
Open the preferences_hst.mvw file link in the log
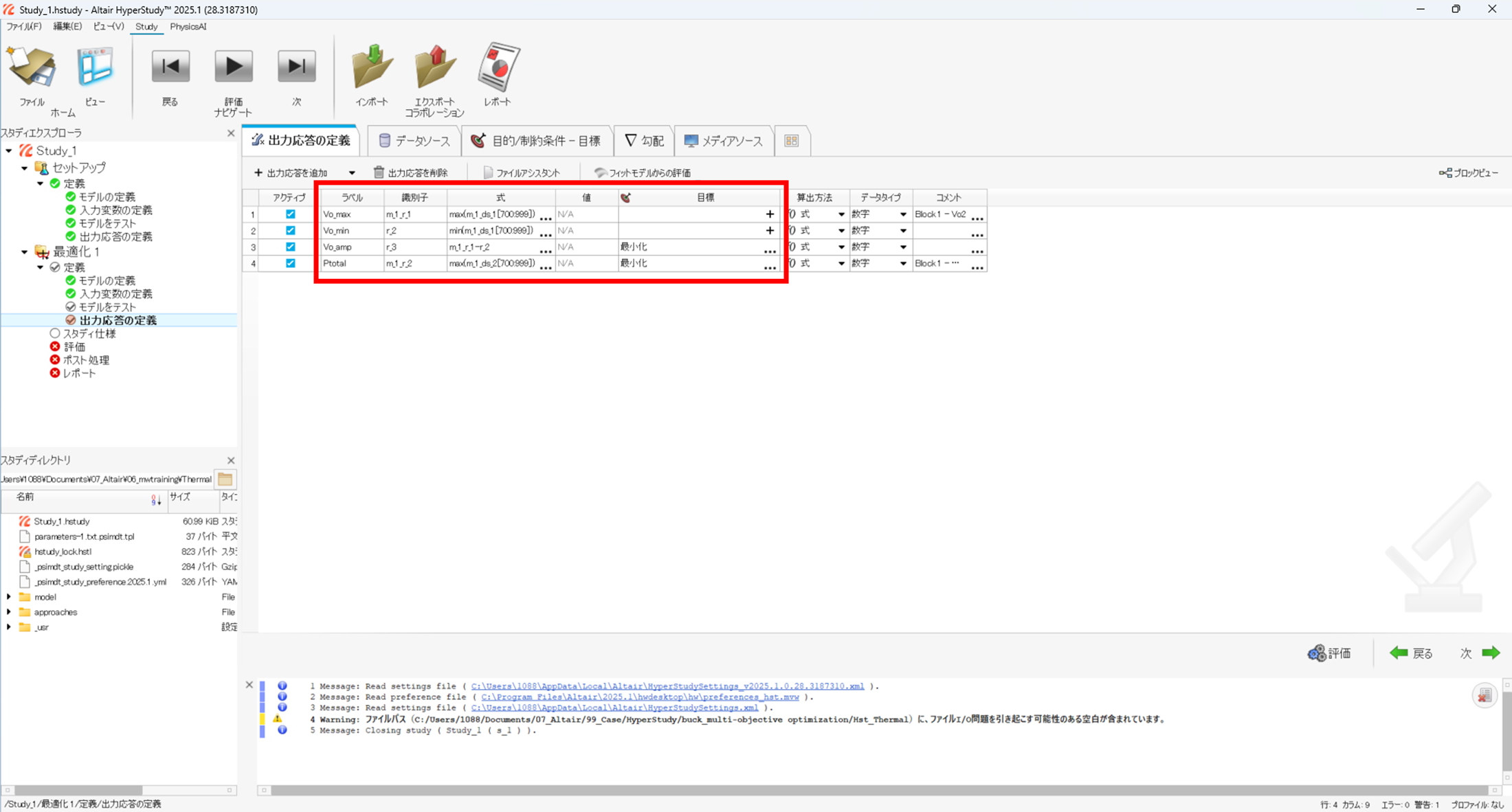click(640, 697)
